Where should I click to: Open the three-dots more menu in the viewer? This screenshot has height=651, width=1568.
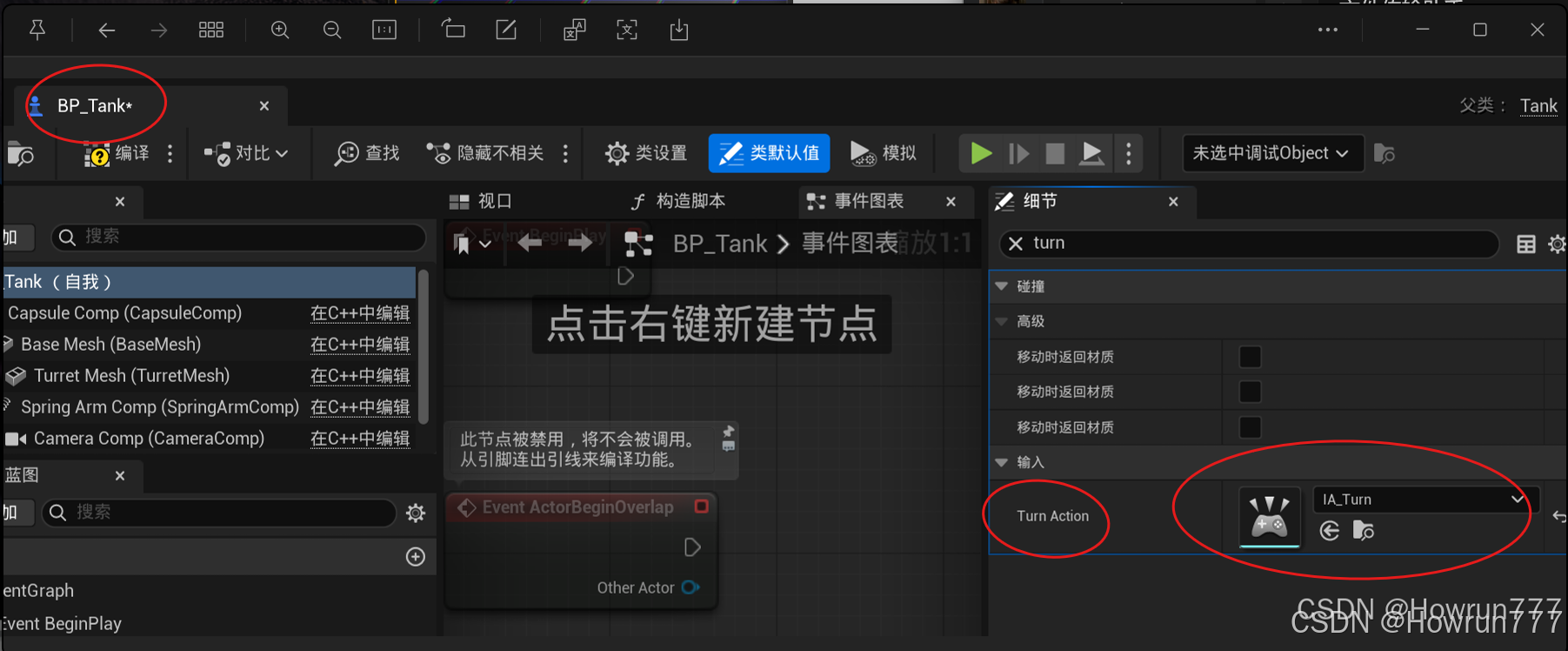1327,30
